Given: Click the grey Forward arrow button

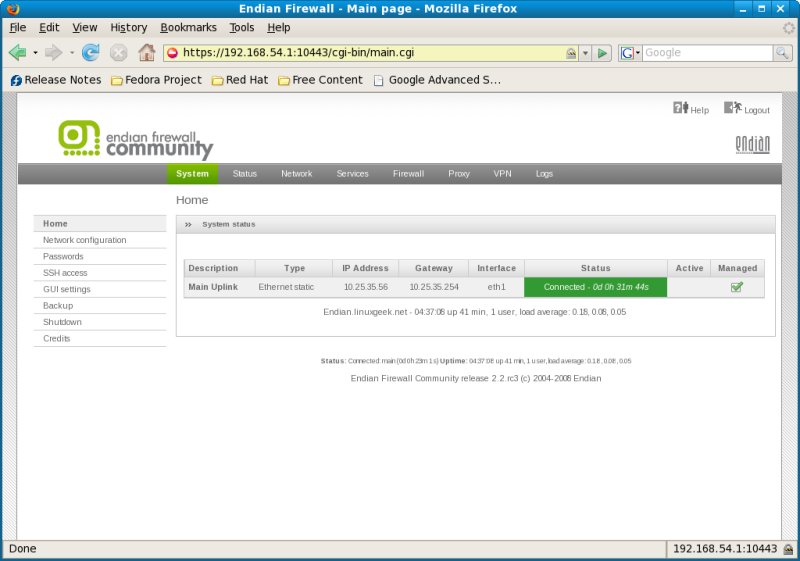Looking at the screenshot, I should click(x=53, y=53).
